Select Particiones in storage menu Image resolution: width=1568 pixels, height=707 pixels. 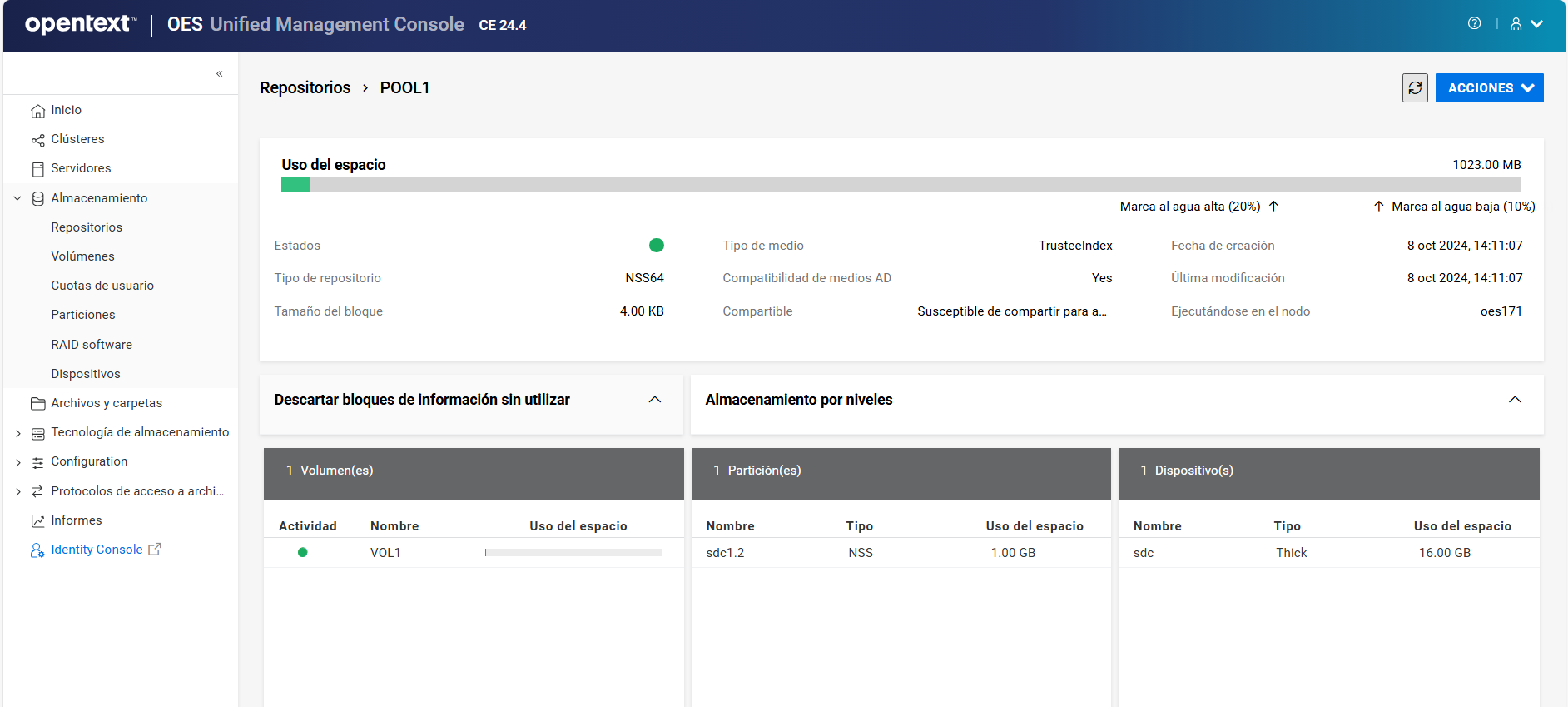[x=83, y=315]
